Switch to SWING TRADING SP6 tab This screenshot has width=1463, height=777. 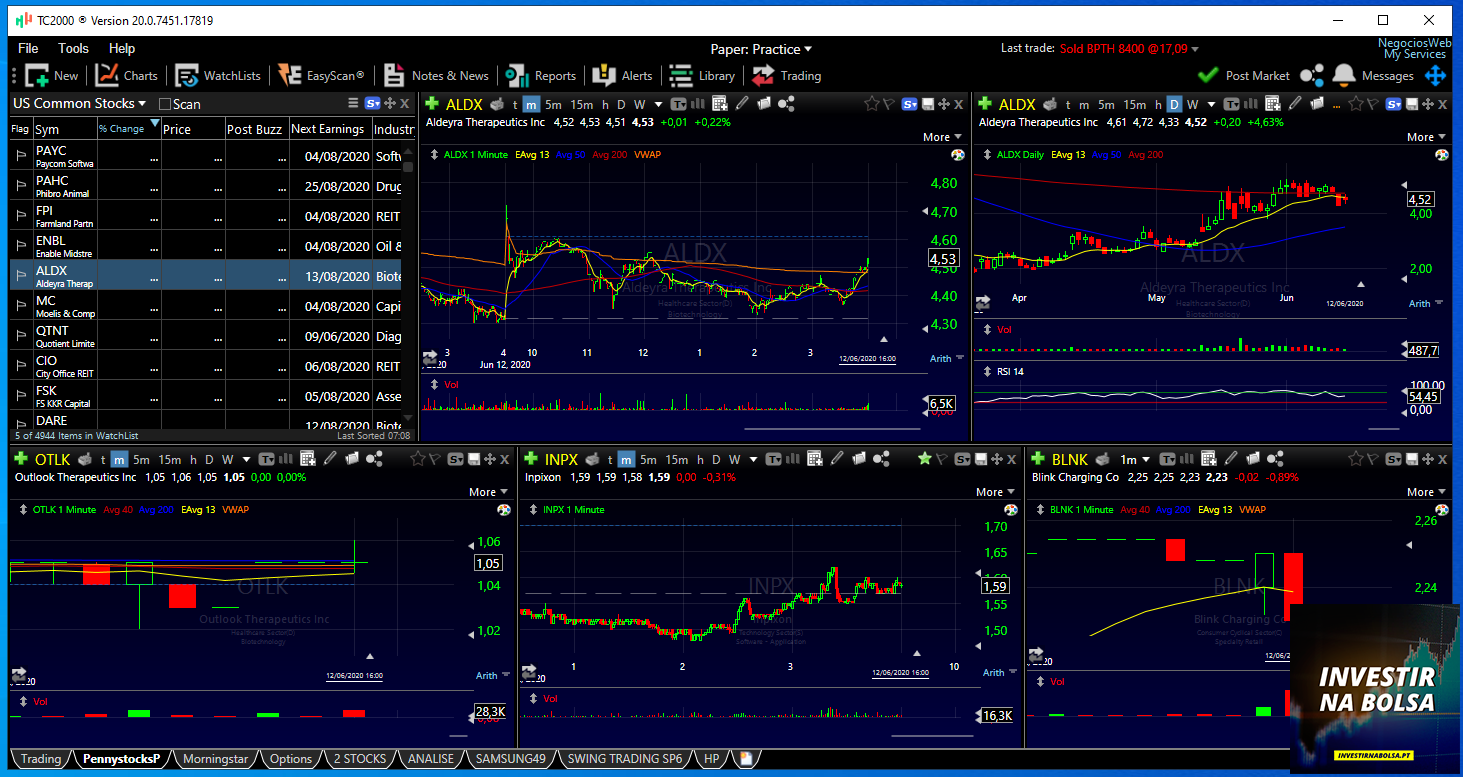click(625, 759)
